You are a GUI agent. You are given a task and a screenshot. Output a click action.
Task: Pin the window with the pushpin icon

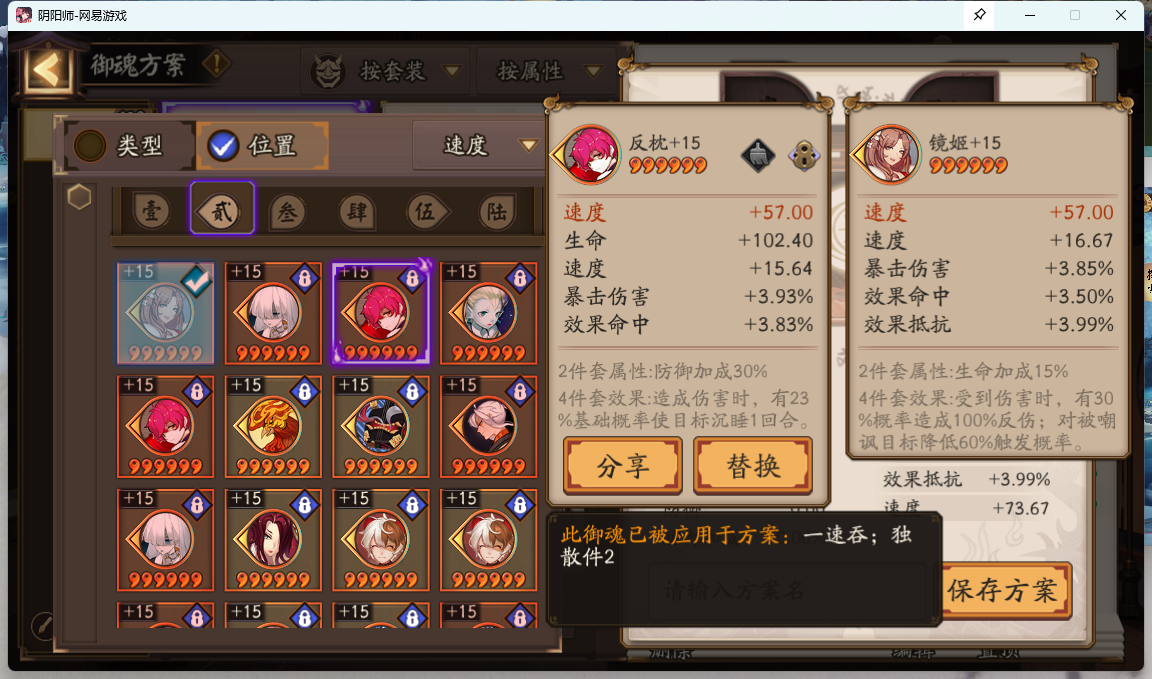coord(979,15)
